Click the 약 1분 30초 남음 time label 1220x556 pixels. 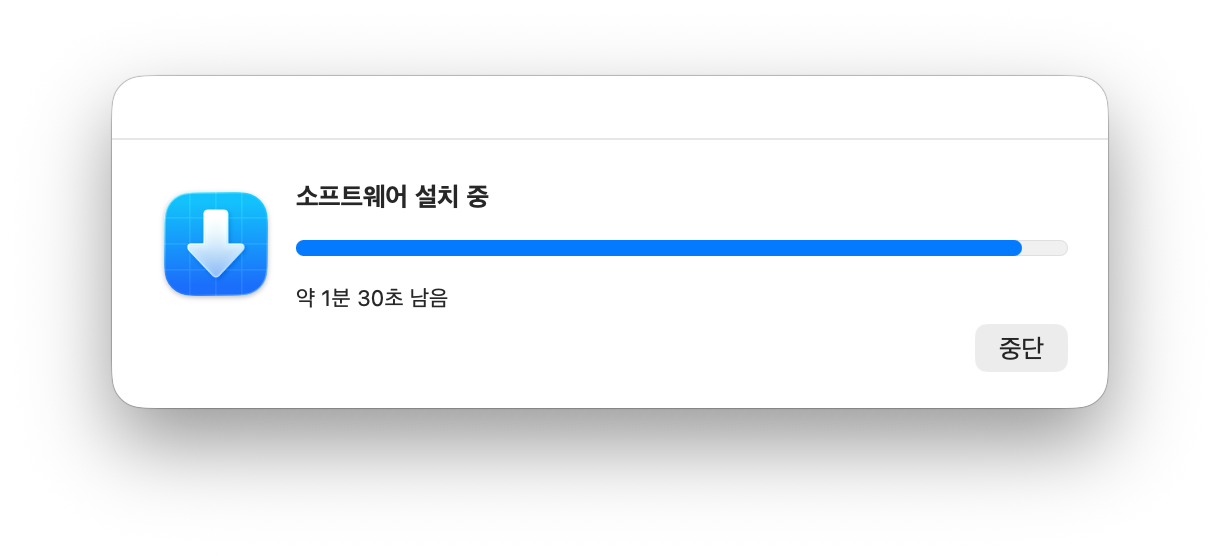372,298
